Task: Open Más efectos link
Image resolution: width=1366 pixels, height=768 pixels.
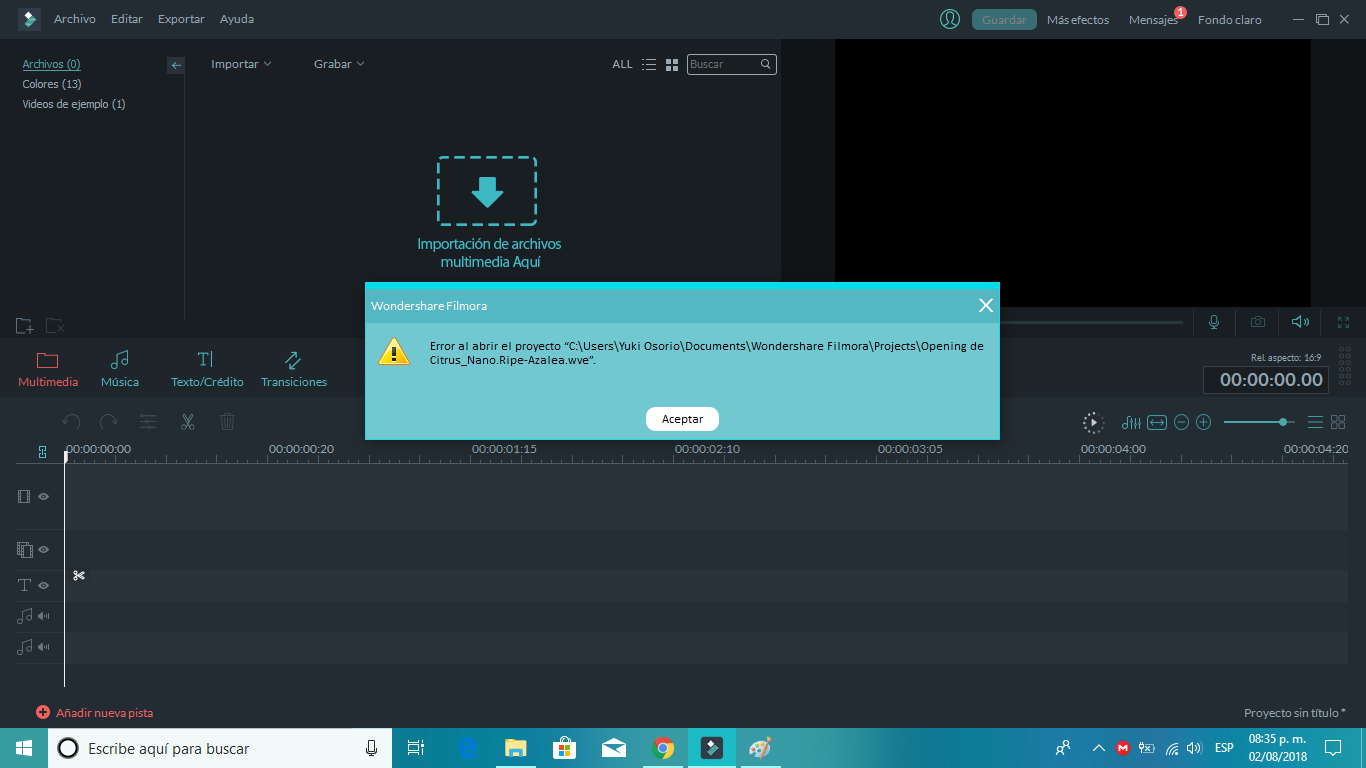Action: click(1078, 20)
